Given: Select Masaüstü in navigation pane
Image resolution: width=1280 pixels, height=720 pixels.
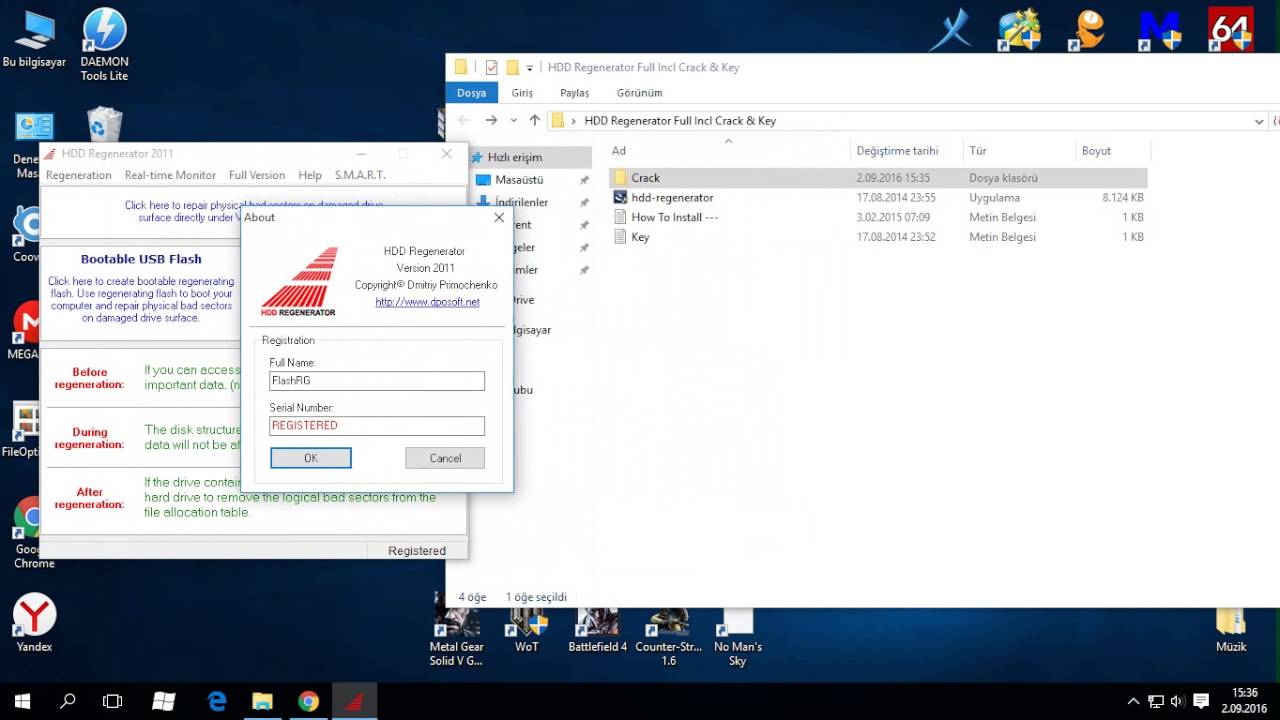Looking at the screenshot, I should (519, 180).
